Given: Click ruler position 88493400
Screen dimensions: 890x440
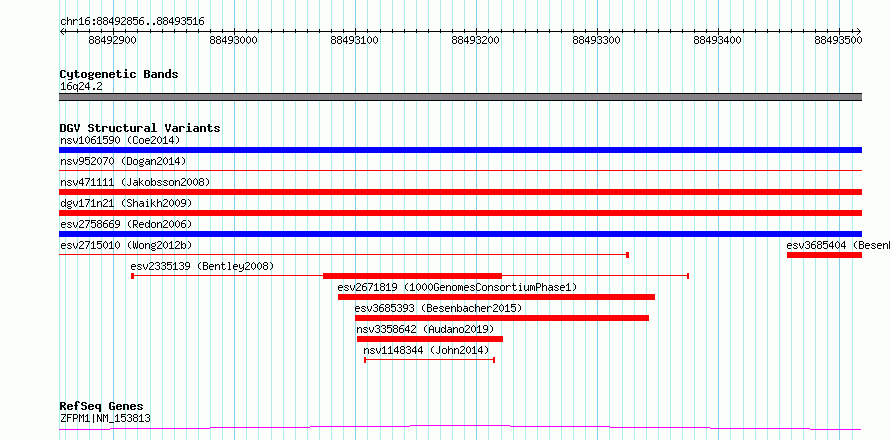Looking at the screenshot, I should point(718,40).
